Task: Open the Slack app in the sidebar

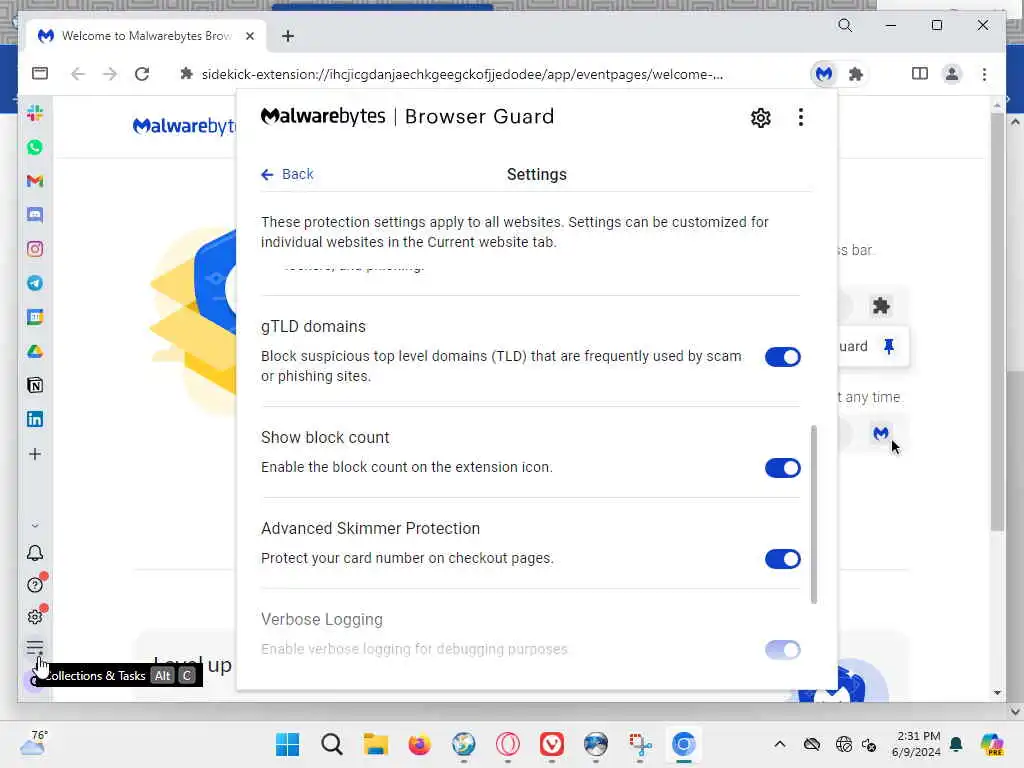Action: pos(35,113)
